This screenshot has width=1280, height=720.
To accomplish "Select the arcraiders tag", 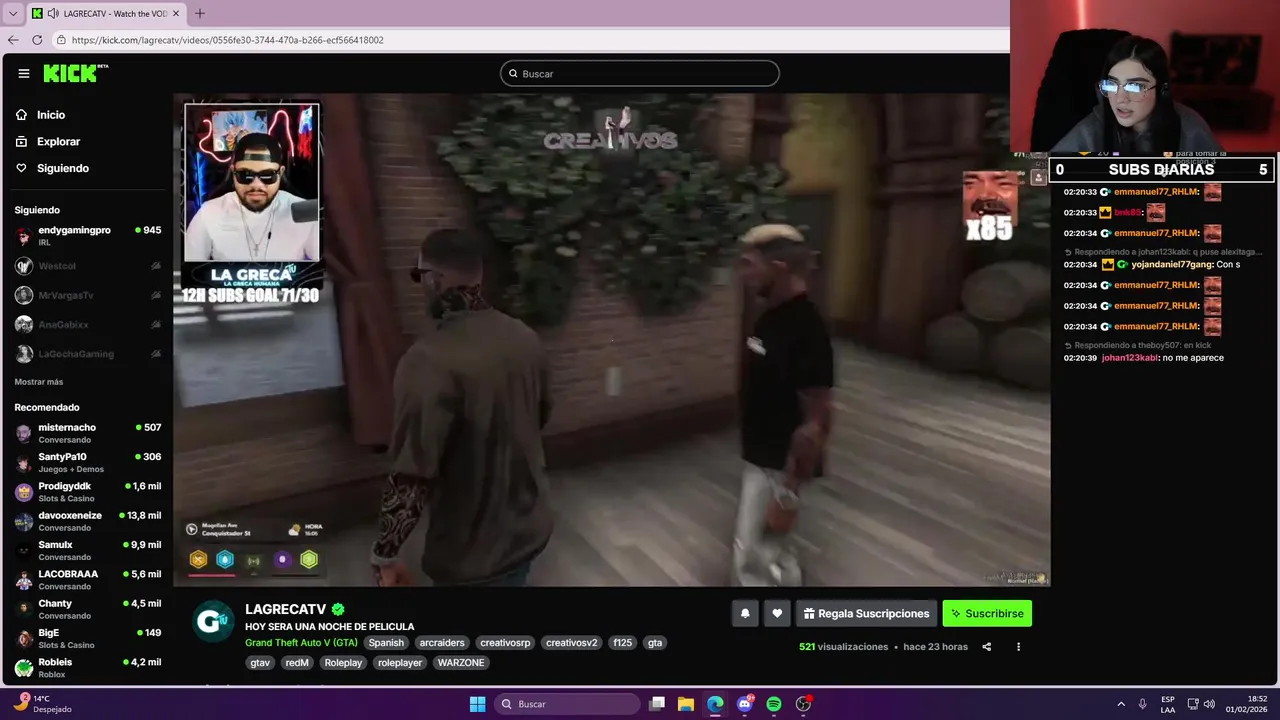I will pos(442,643).
